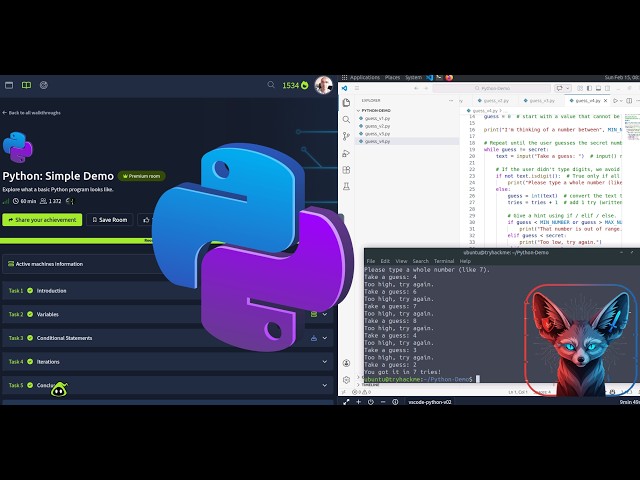The width and height of the screenshot is (640, 480).
Task: Open the terminal Help menu
Action: click(x=465, y=261)
